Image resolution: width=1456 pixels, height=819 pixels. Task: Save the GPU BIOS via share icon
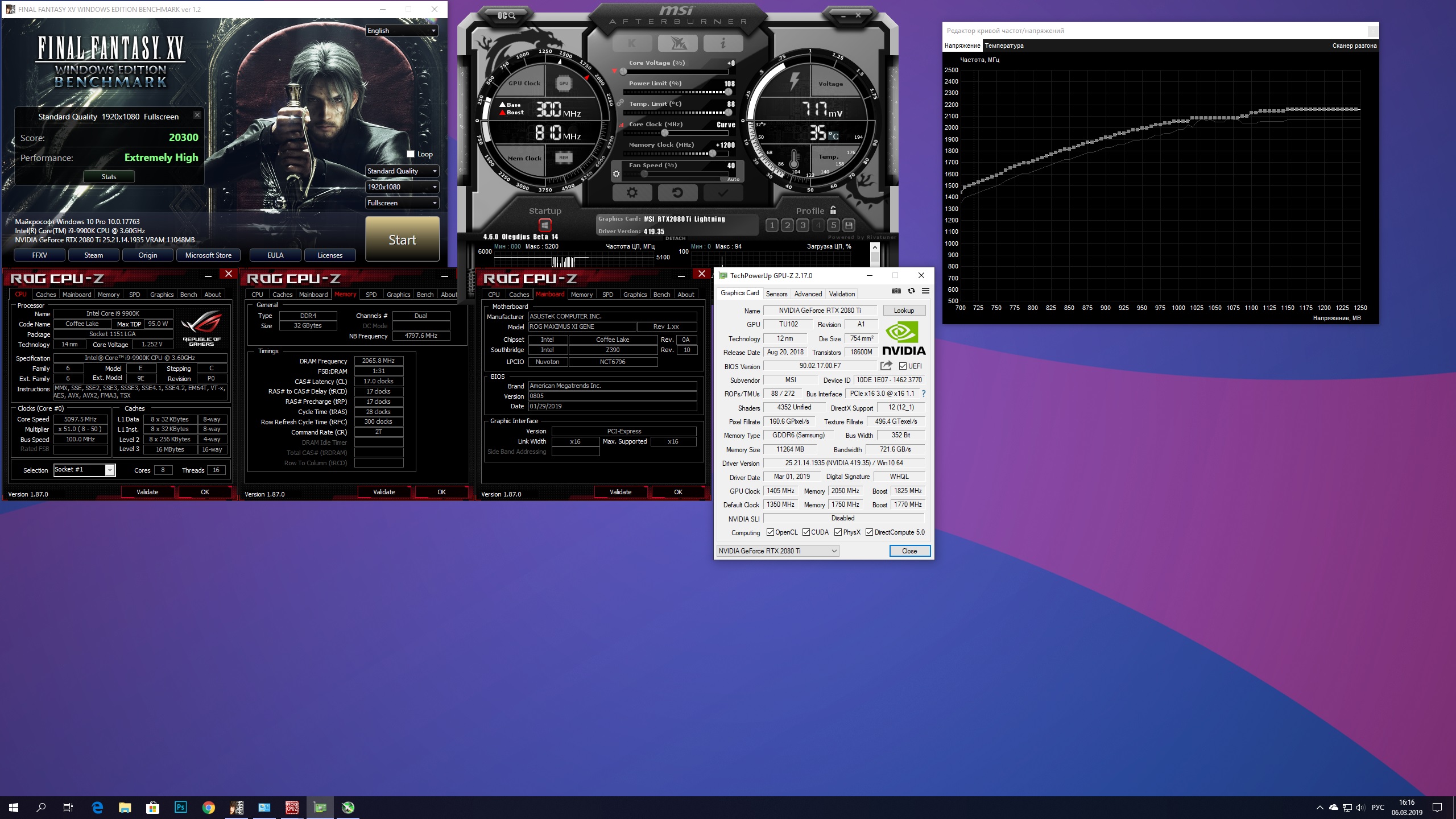(x=886, y=366)
